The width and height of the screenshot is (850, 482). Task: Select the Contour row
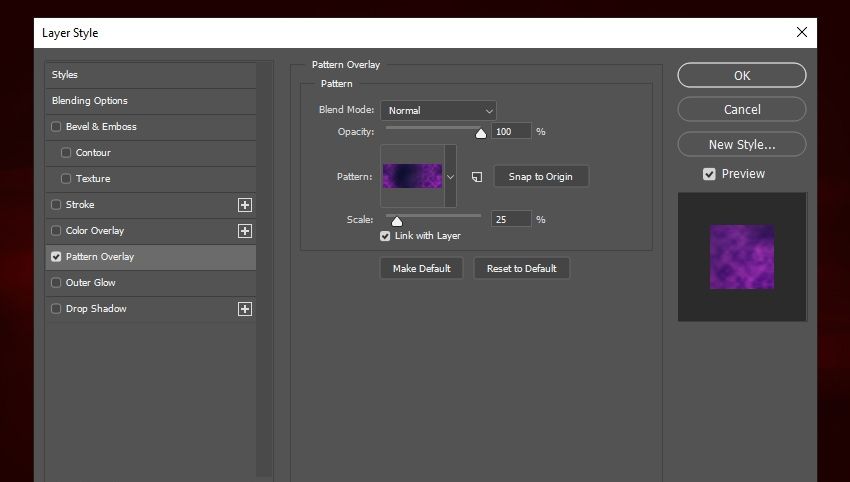pyautogui.click(x=151, y=153)
